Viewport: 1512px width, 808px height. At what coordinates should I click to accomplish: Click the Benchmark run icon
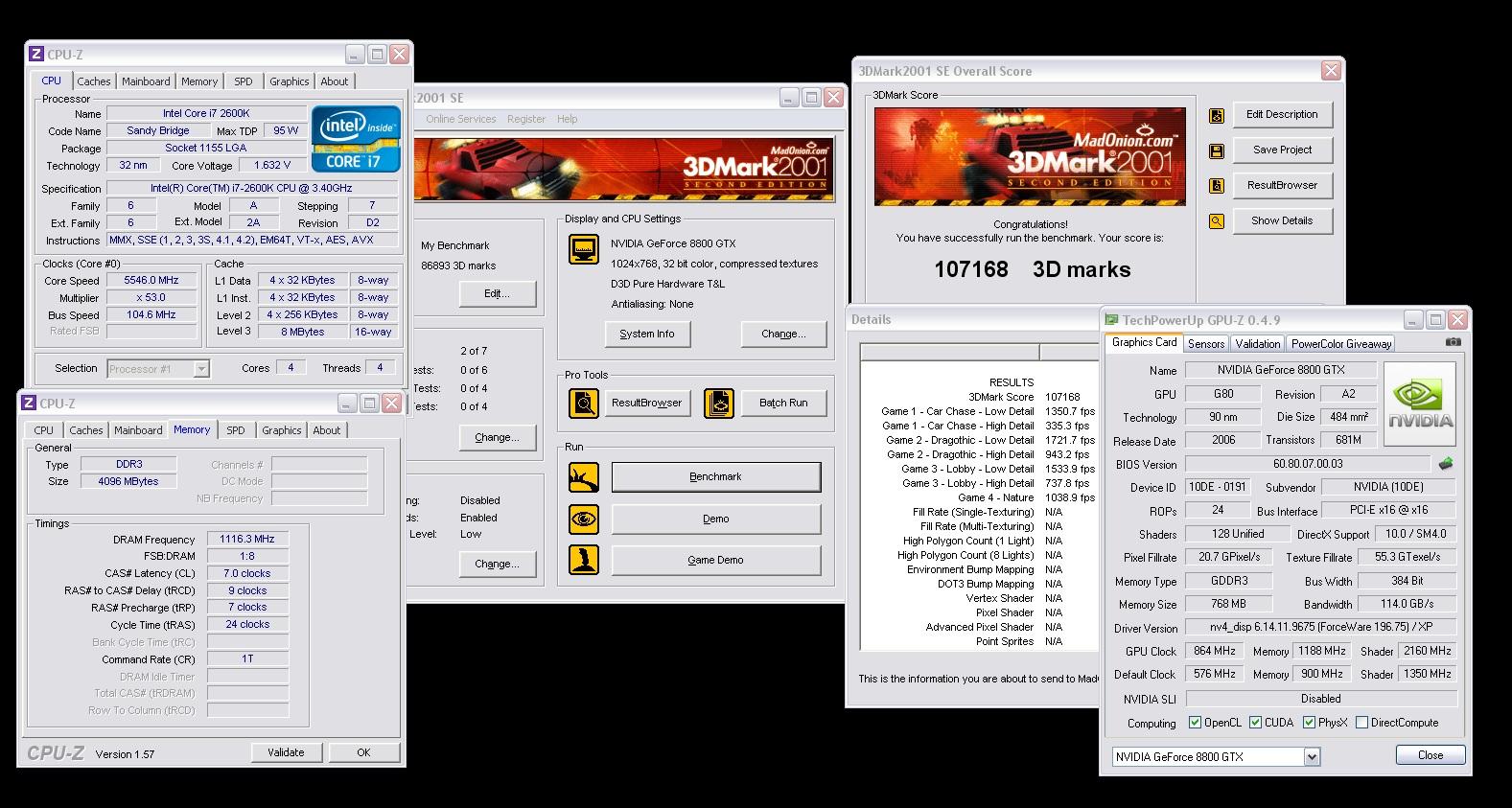(x=584, y=477)
